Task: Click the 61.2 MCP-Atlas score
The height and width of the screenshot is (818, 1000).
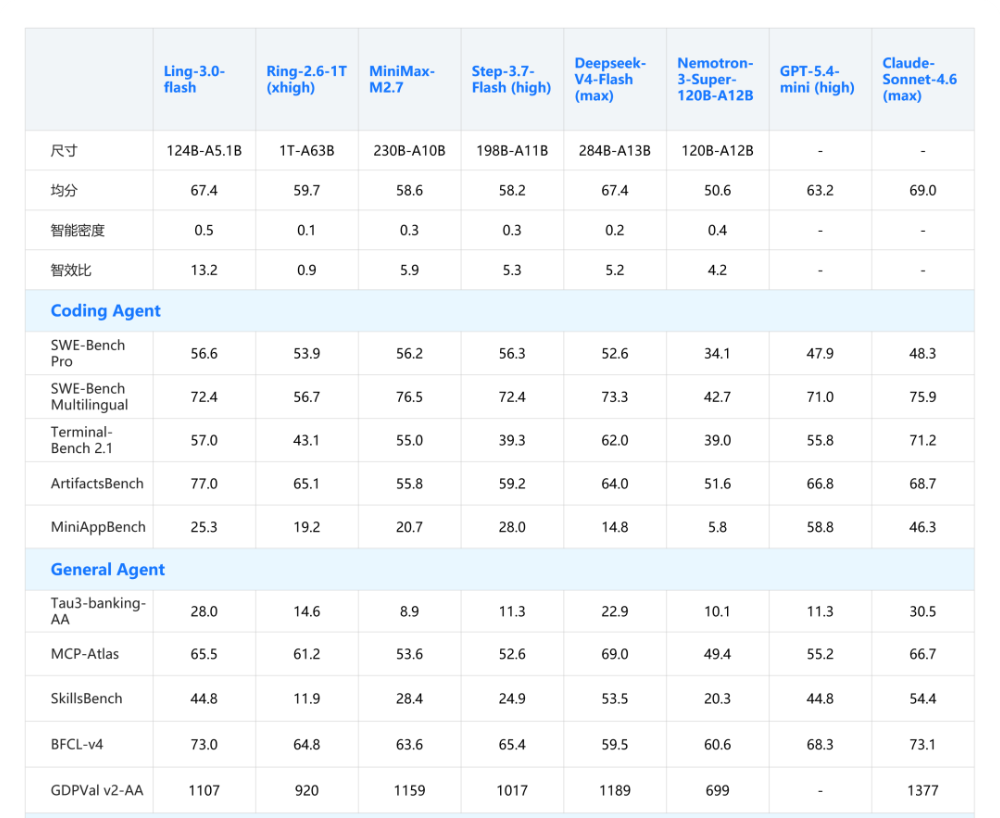Action: pyautogui.click(x=307, y=654)
